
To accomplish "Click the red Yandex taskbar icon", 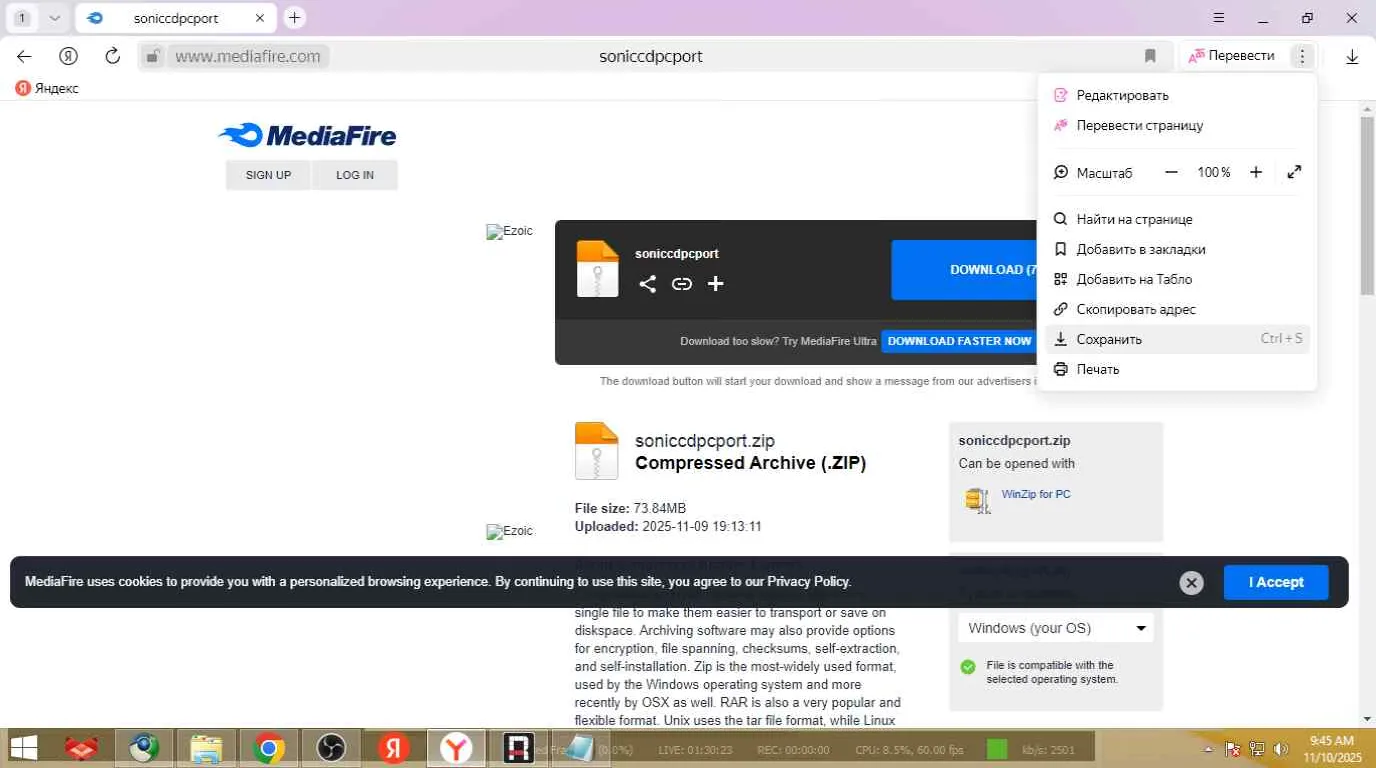I will click(x=394, y=748).
